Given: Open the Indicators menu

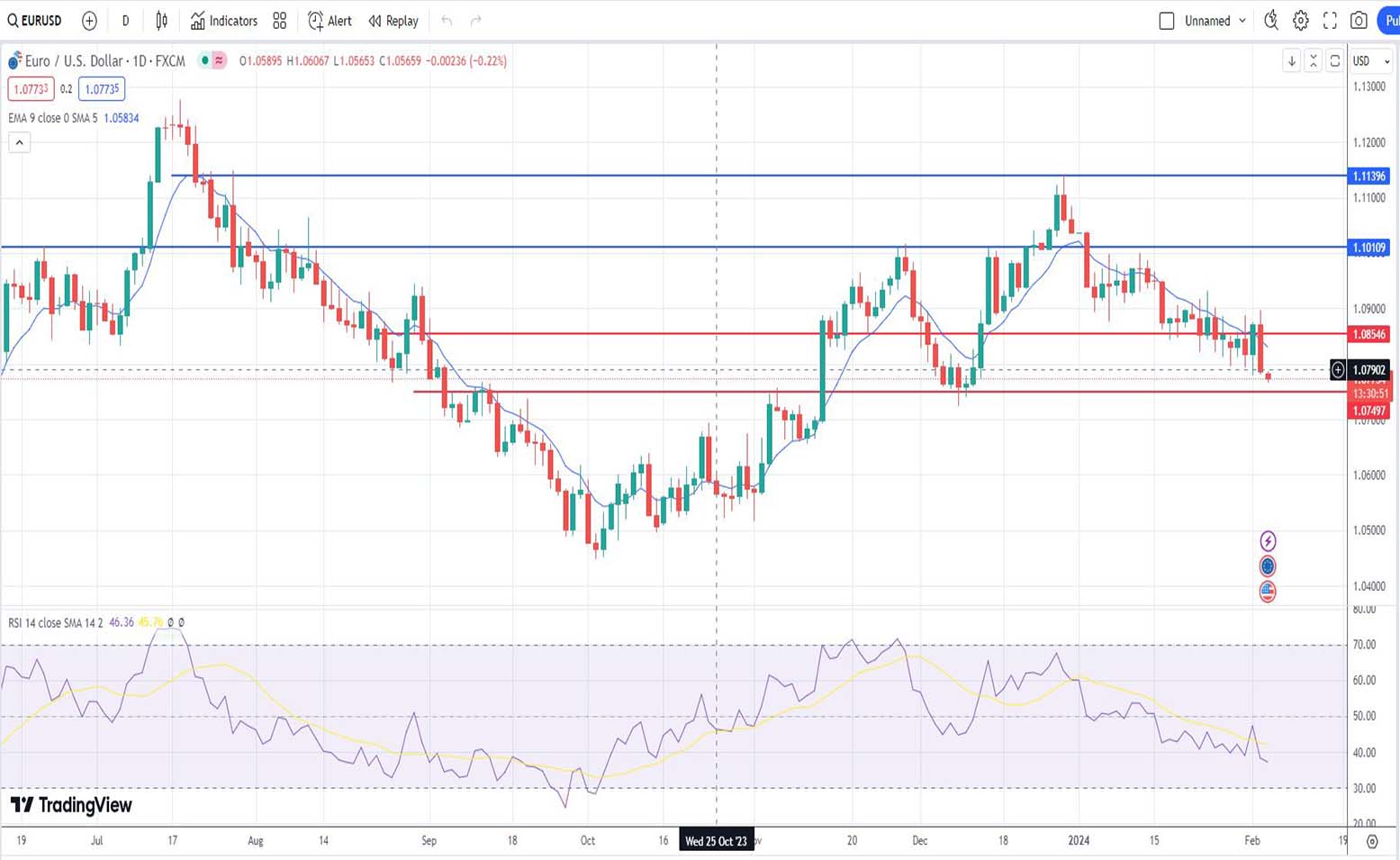Looking at the screenshot, I should tap(223, 21).
